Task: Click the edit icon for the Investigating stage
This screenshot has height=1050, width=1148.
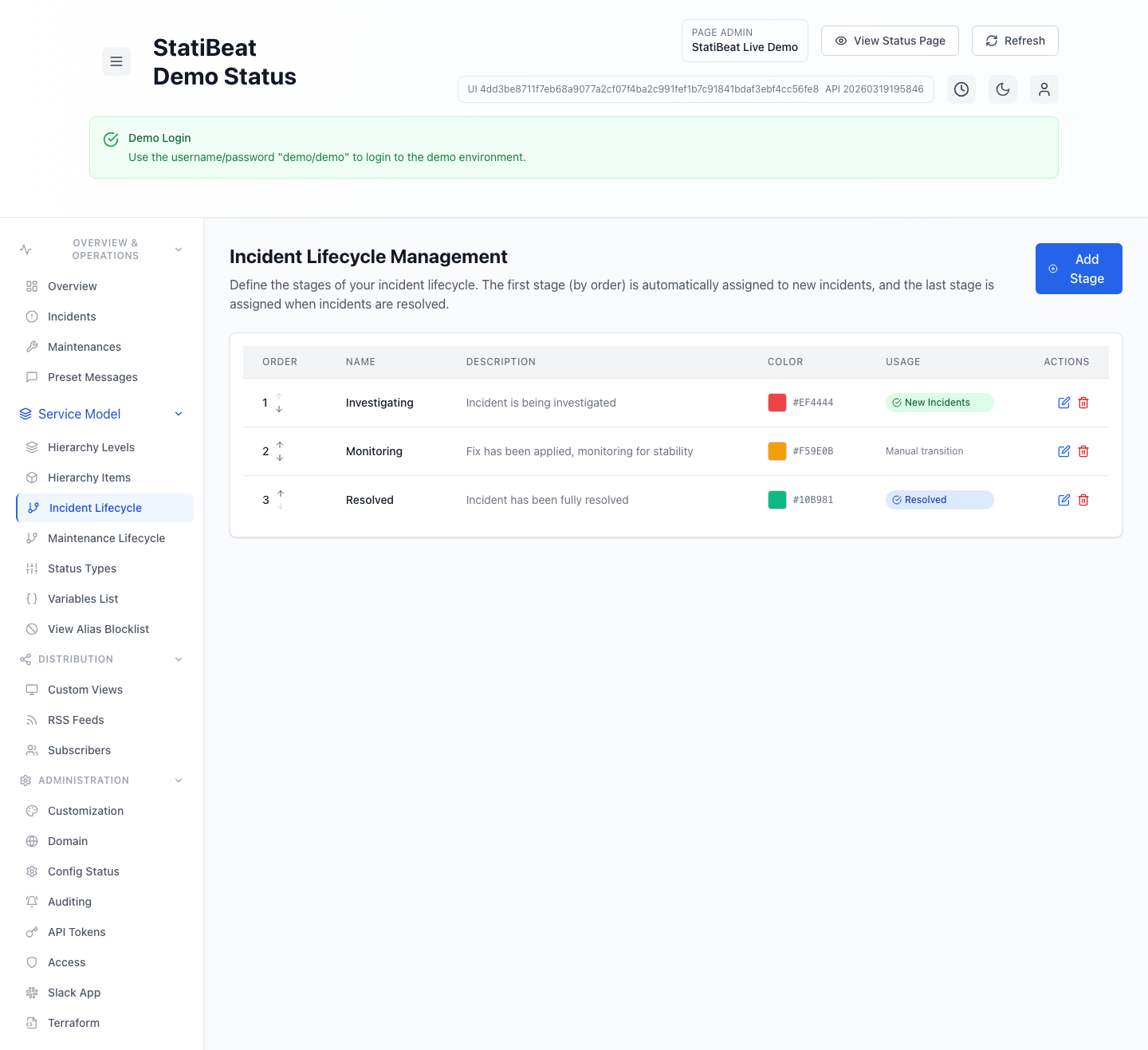Action: [x=1063, y=403]
